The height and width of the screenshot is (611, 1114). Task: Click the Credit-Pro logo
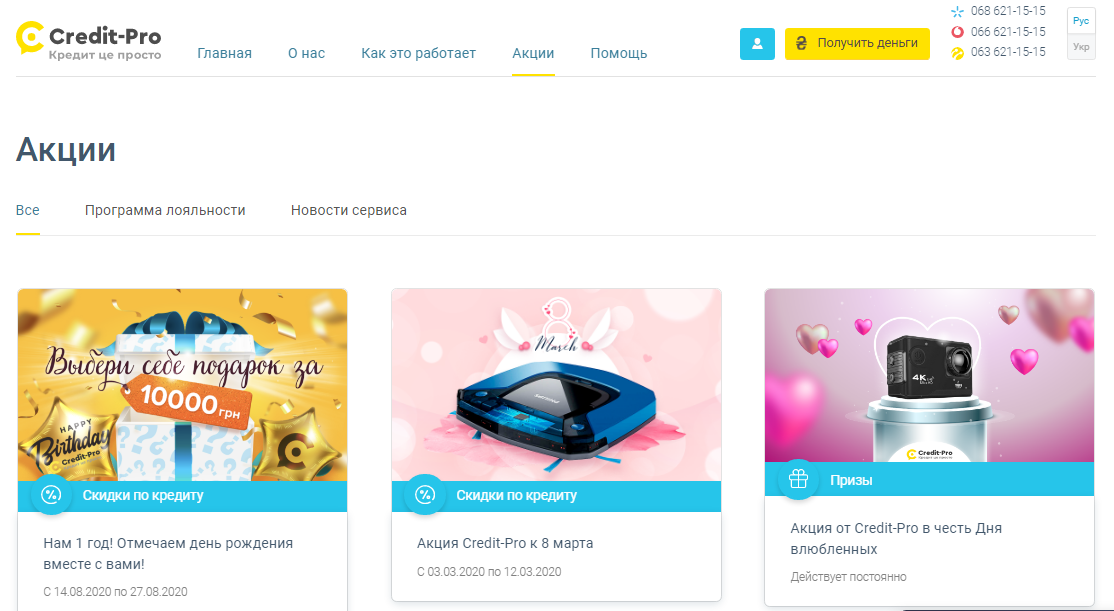[x=89, y=41]
